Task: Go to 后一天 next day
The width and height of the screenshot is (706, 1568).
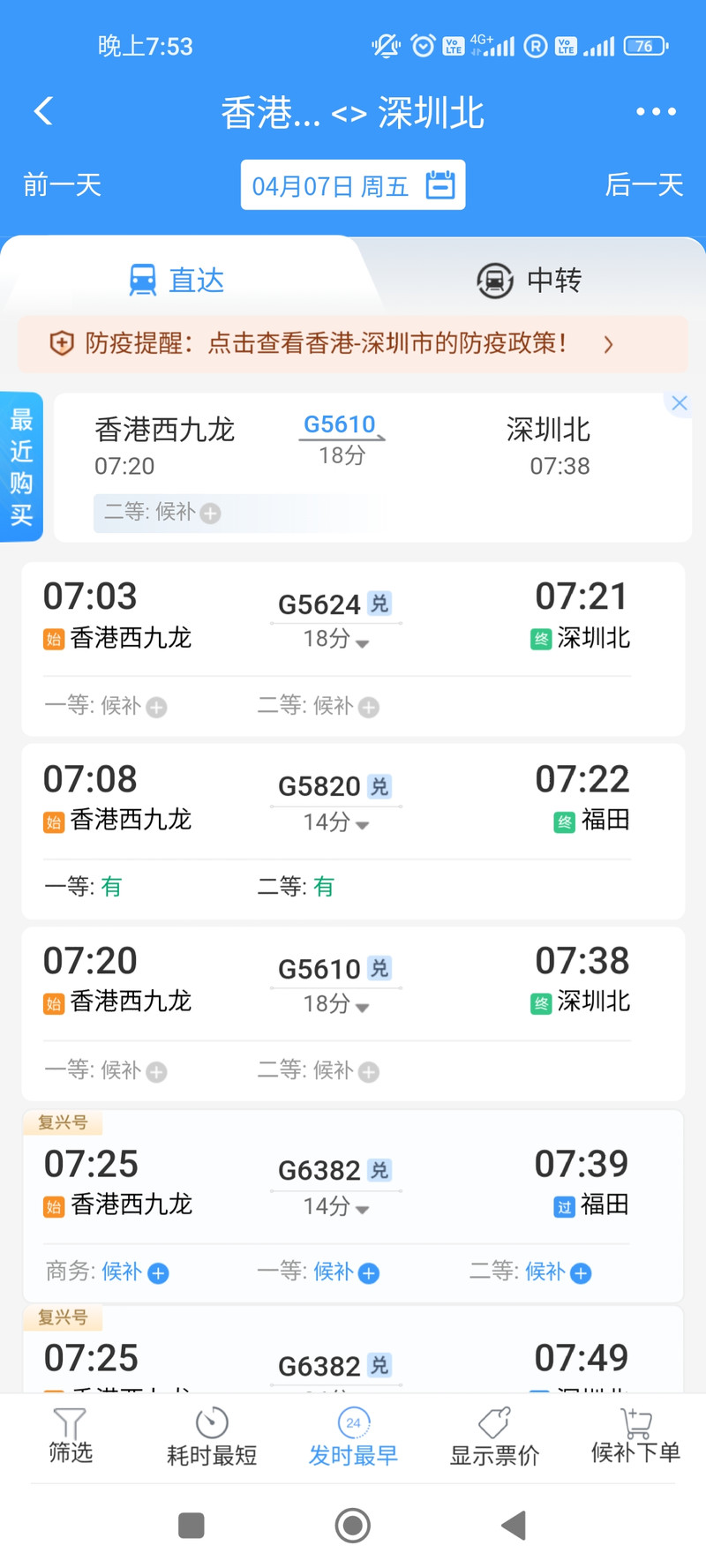Action: tap(643, 184)
